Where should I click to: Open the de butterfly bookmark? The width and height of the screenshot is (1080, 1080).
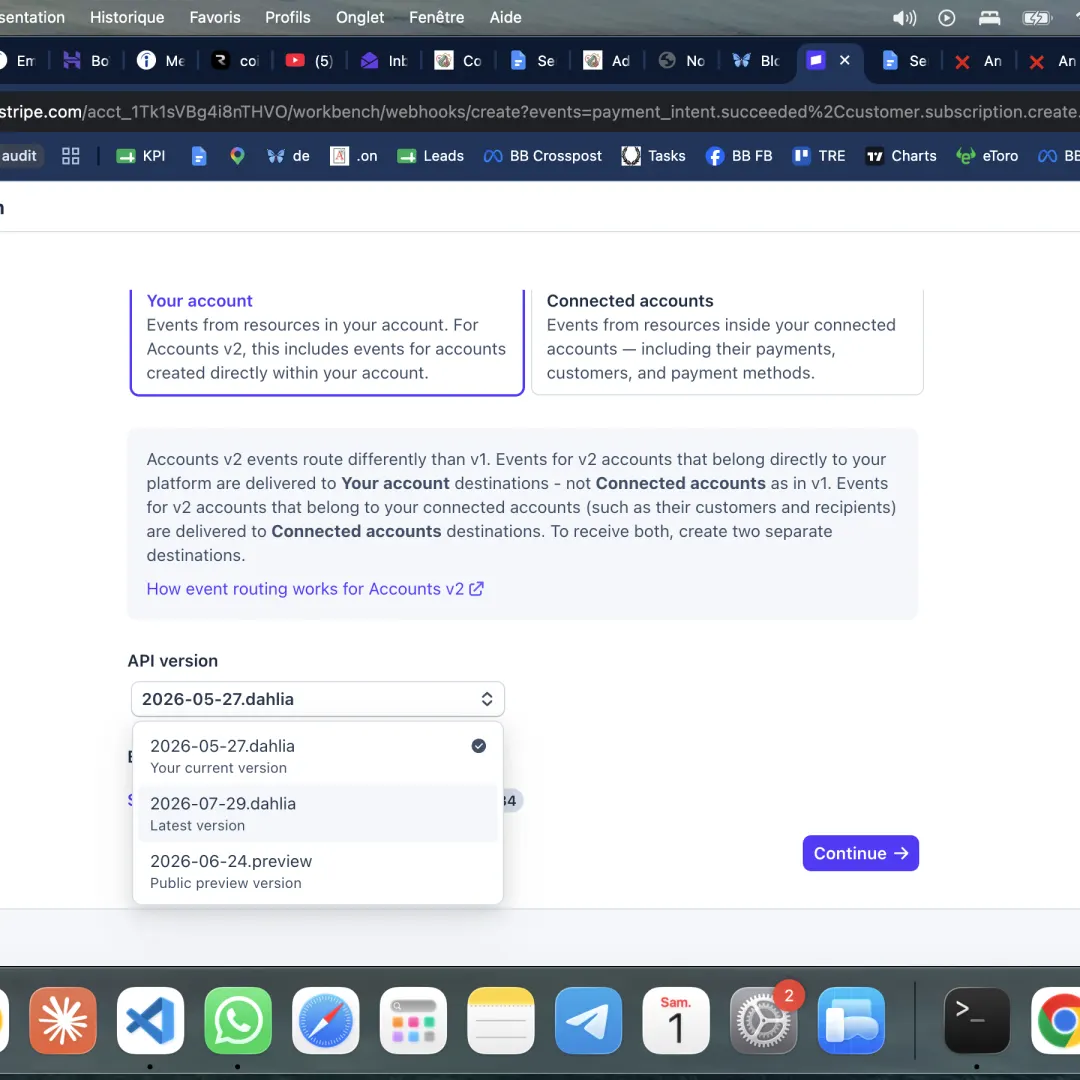click(288, 156)
